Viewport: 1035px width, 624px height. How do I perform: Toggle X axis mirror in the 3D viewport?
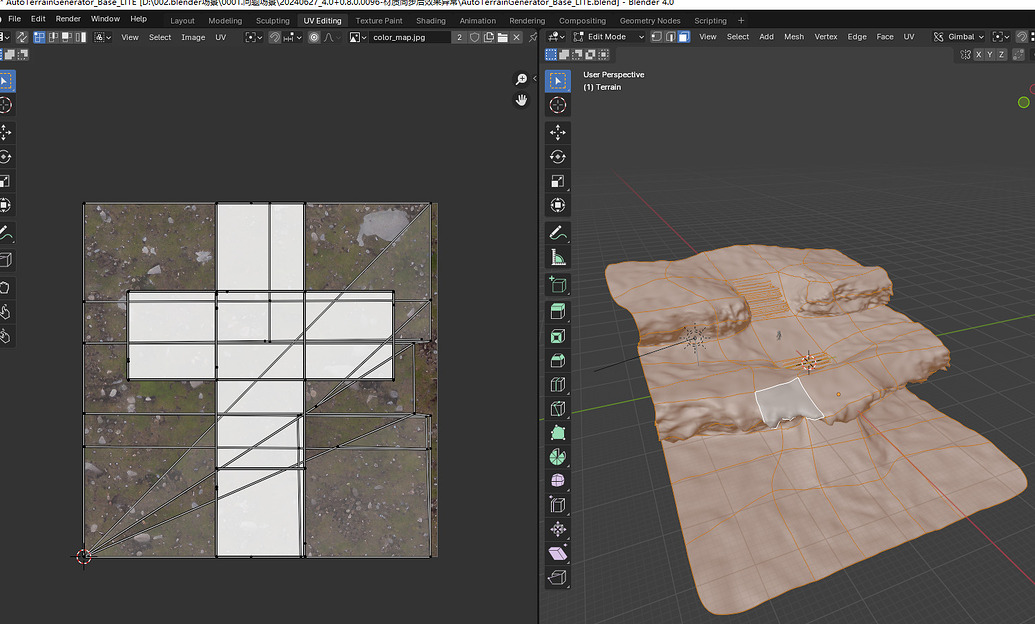pyautogui.click(x=978, y=55)
